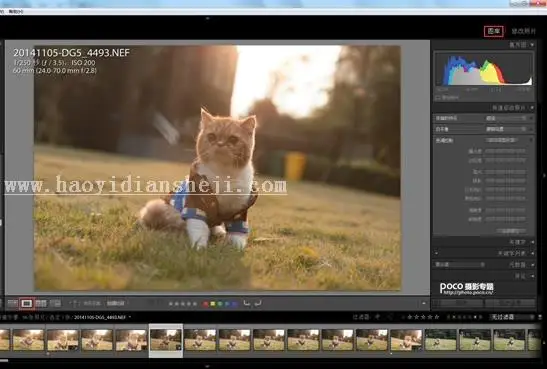Click the reset all button in Quick Develop
The image size is (547, 369).
click(511, 231)
